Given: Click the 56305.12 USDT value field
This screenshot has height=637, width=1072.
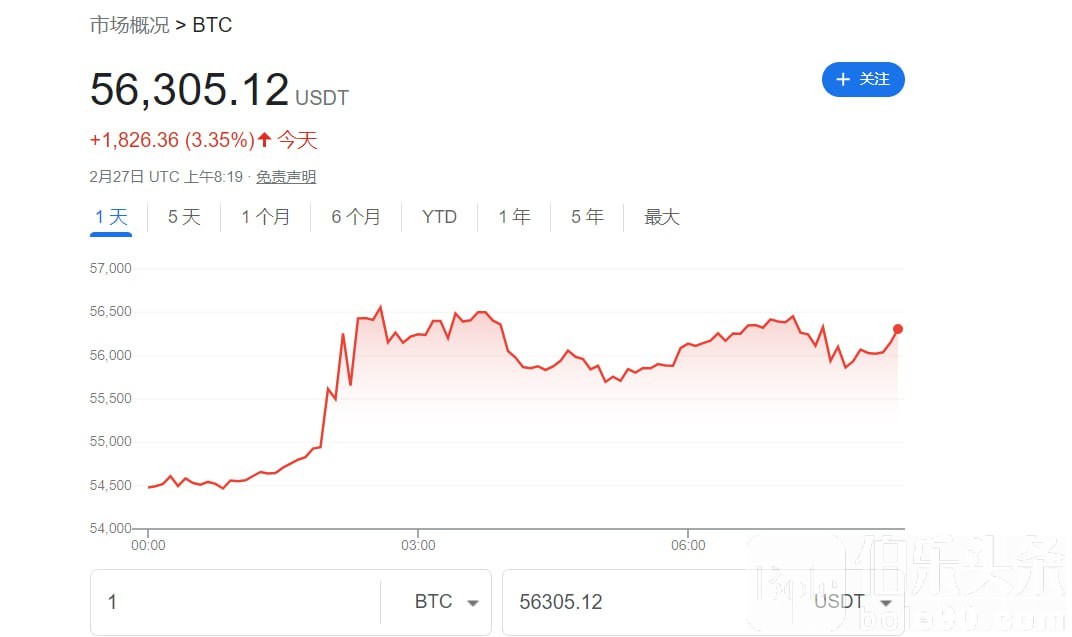Looking at the screenshot, I should tap(656, 602).
